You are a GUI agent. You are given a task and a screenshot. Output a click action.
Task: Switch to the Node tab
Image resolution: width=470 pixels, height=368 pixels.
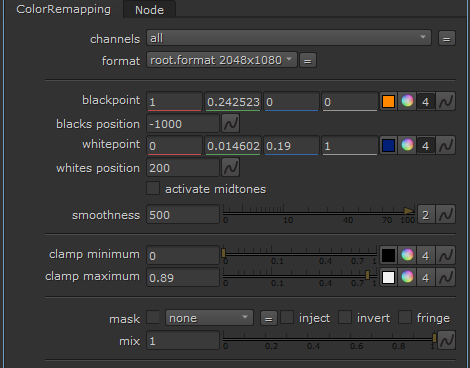tap(149, 10)
